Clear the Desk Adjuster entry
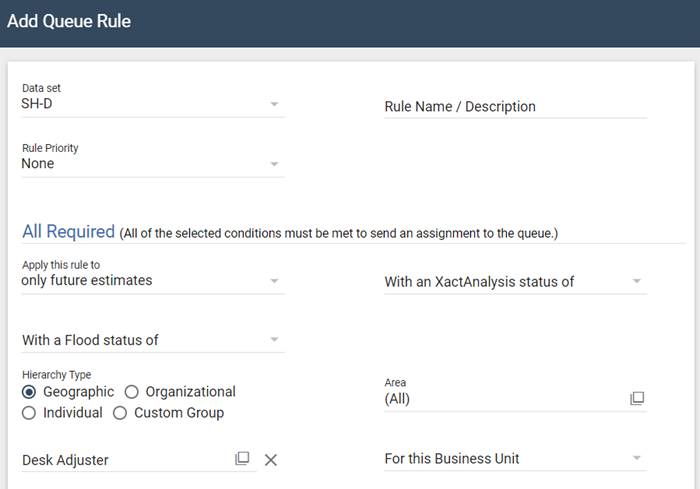 (x=271, y=460)
